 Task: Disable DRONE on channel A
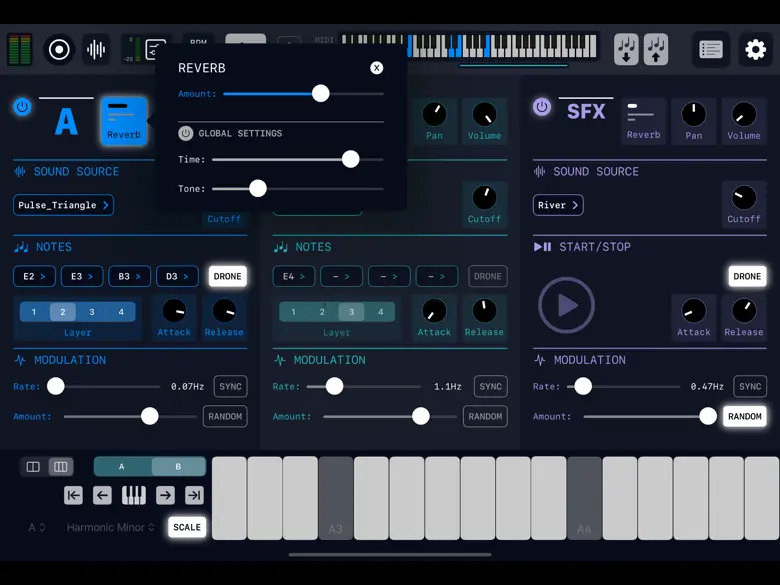pos(228,276)
